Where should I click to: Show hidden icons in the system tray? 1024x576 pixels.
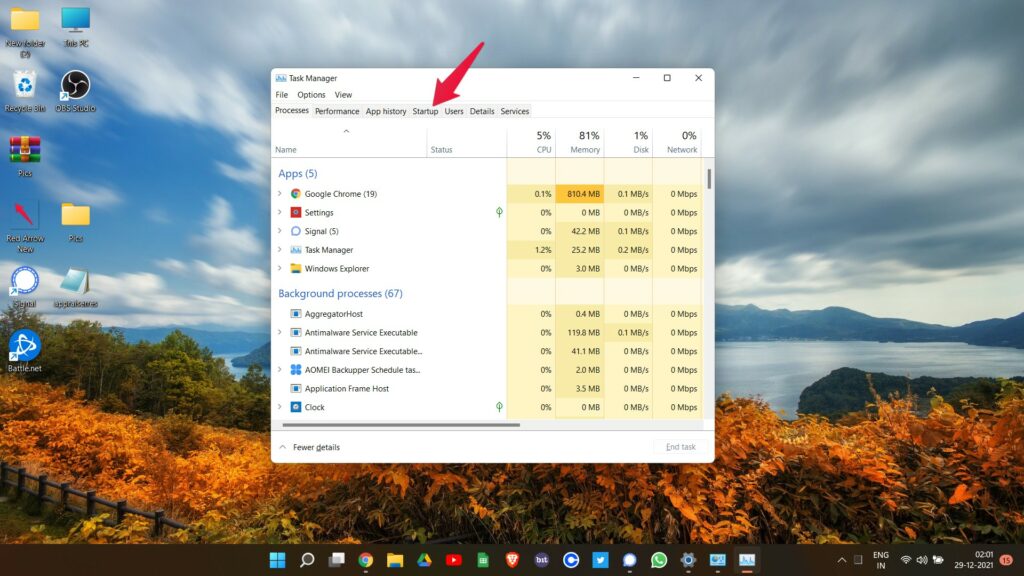tap(841, 560)
